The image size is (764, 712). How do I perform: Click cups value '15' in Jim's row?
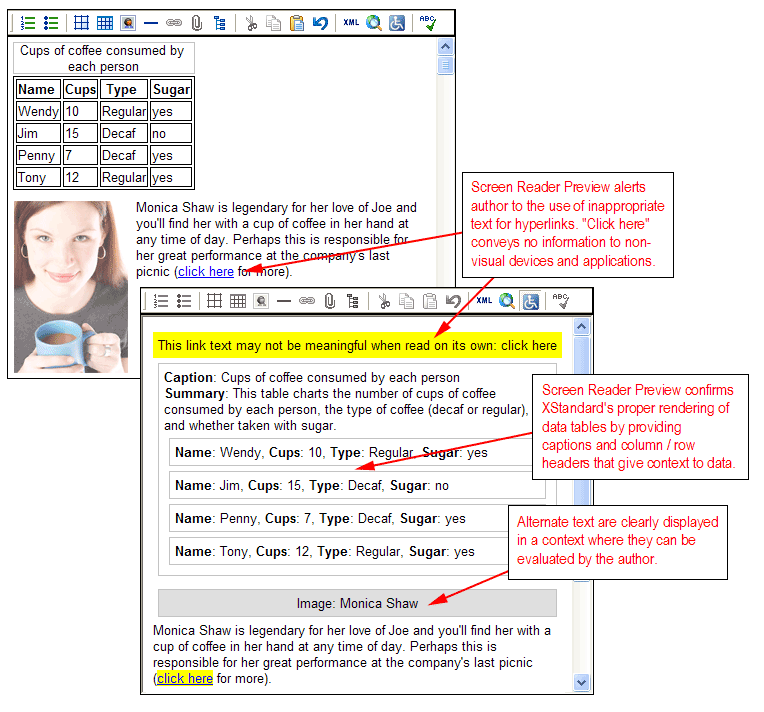pos(80,134)
